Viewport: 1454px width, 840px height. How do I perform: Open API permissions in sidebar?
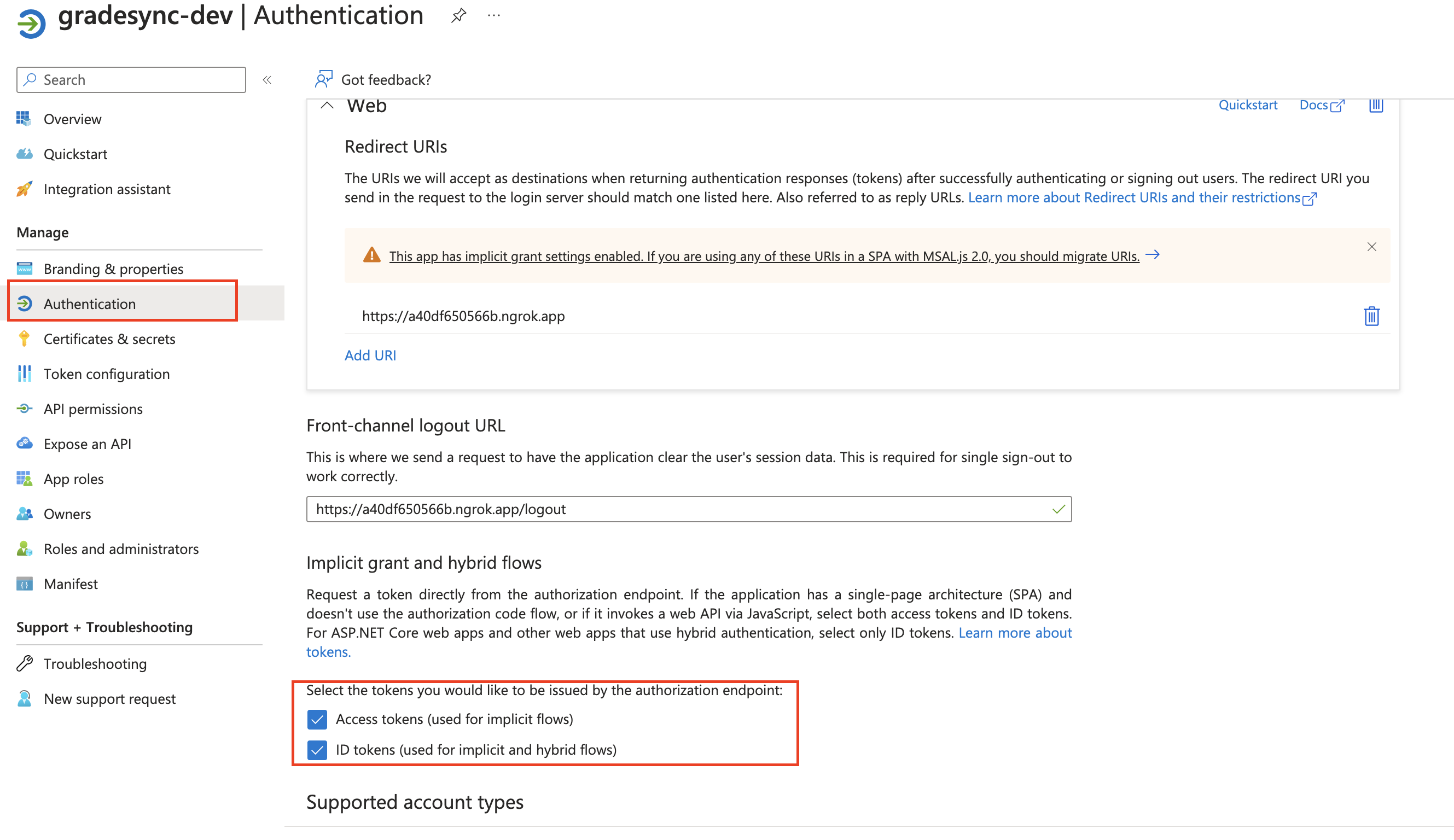[x=93, y=409]
